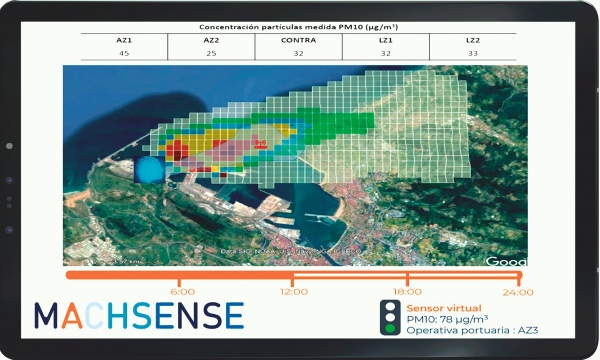Select the AZ1 column header

click(x=124, y=40)
